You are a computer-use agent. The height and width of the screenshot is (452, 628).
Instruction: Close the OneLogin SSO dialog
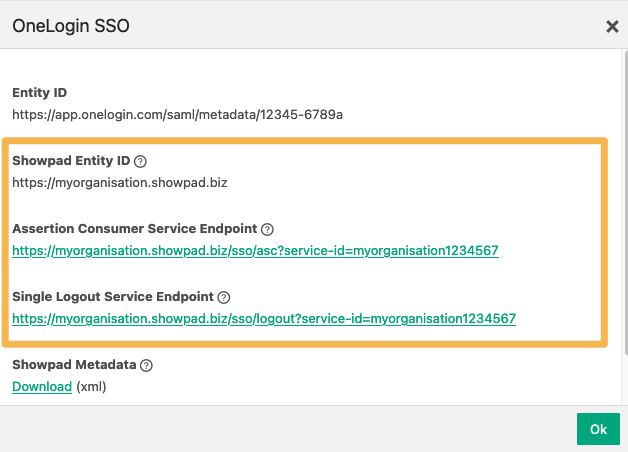click(x=612, y=27)
